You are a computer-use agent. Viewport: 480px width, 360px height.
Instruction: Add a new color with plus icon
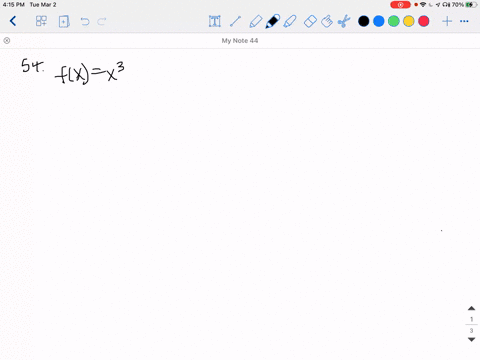(x=447, y=21)
